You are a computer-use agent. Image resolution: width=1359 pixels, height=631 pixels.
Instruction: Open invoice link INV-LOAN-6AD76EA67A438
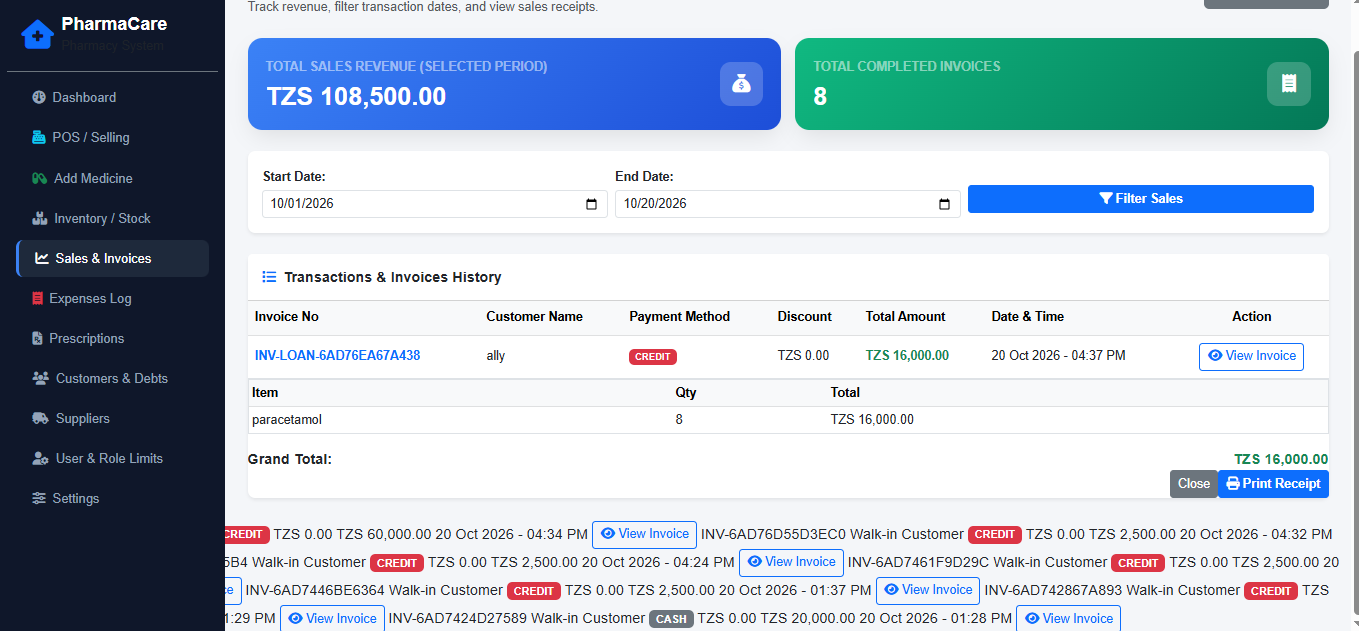pos(337,355)
